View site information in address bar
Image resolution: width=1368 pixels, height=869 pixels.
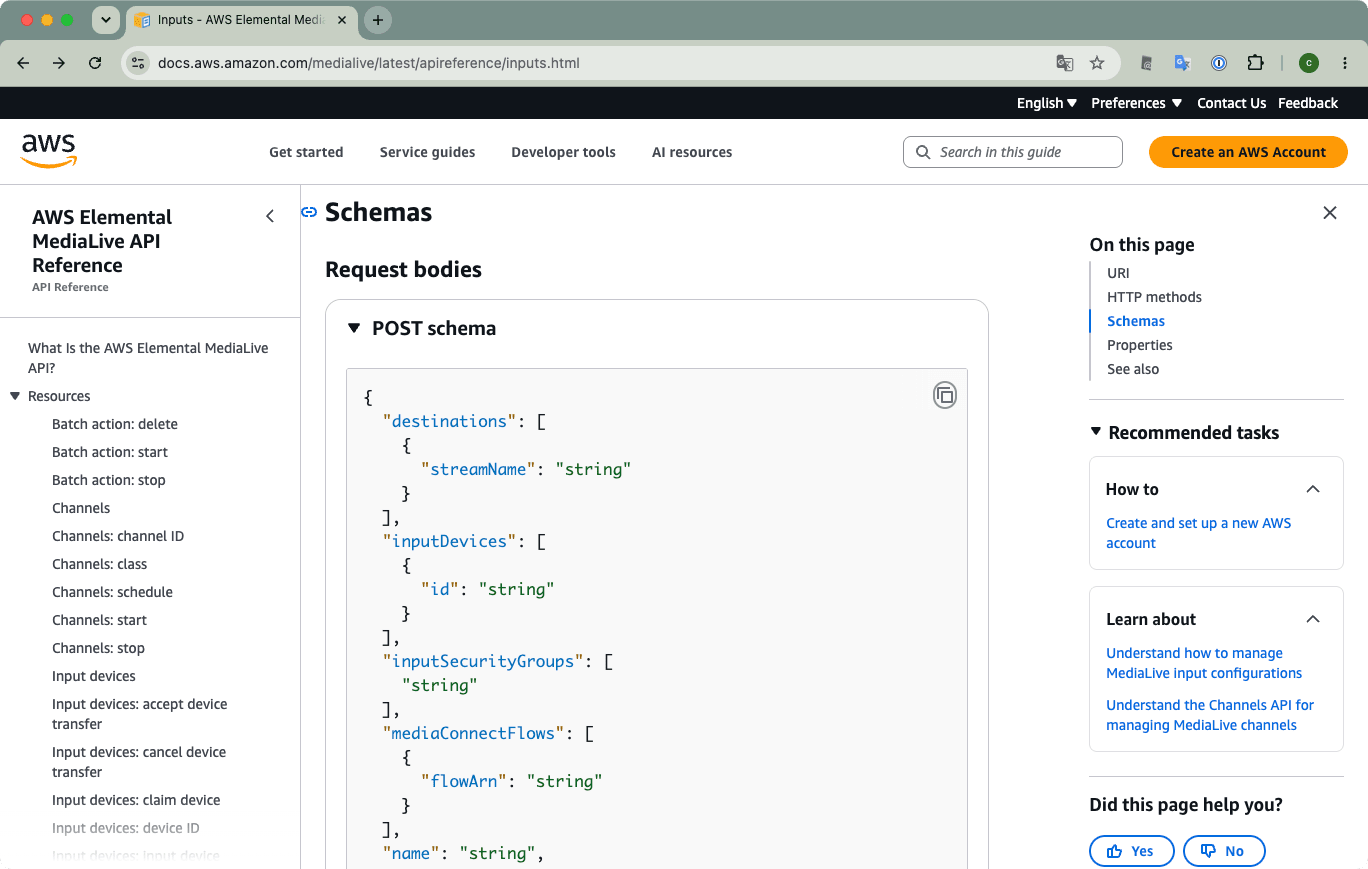pyautogui.click(x=138, y=63)
